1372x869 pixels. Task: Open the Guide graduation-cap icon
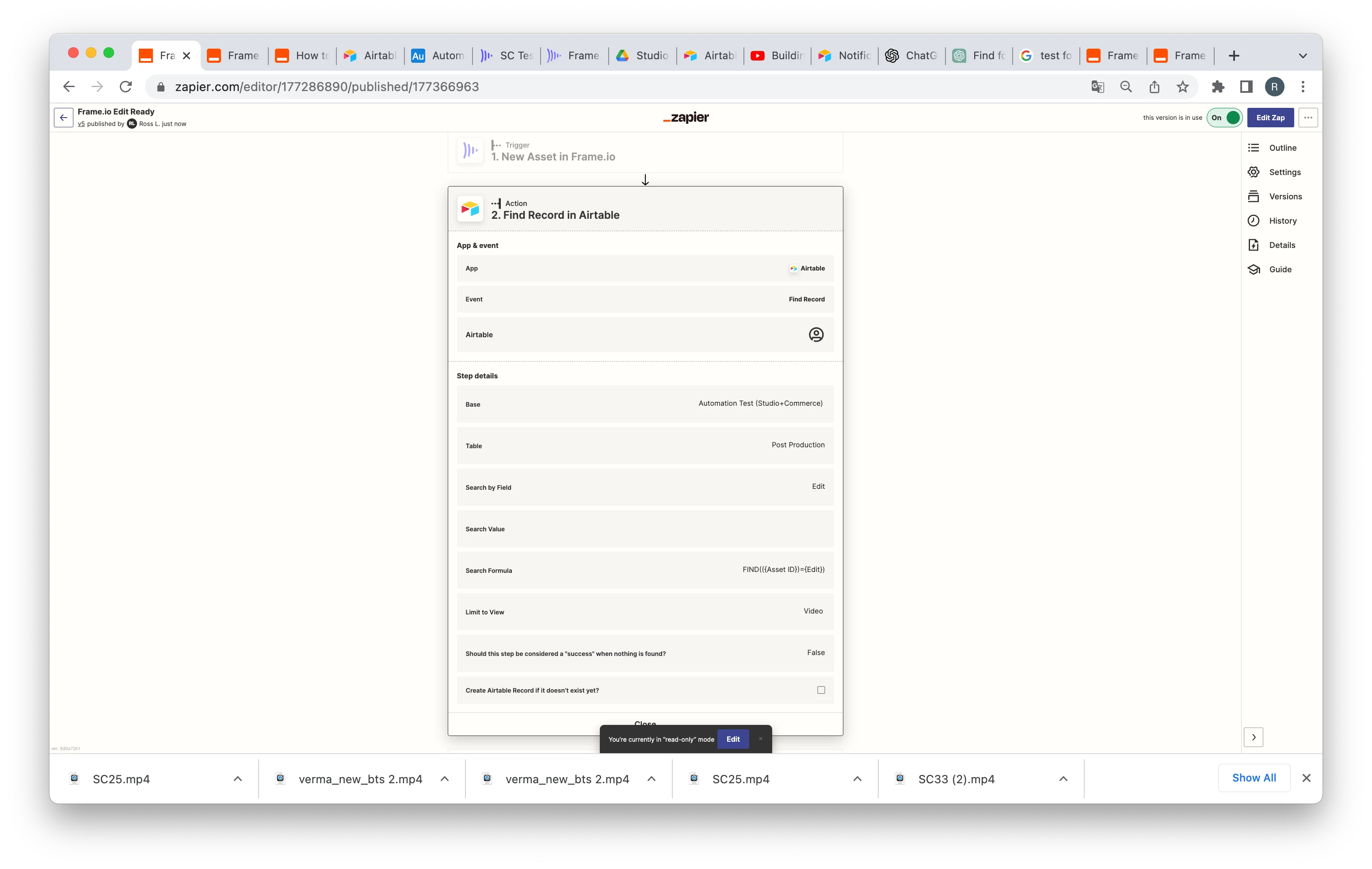[1253, 270]
